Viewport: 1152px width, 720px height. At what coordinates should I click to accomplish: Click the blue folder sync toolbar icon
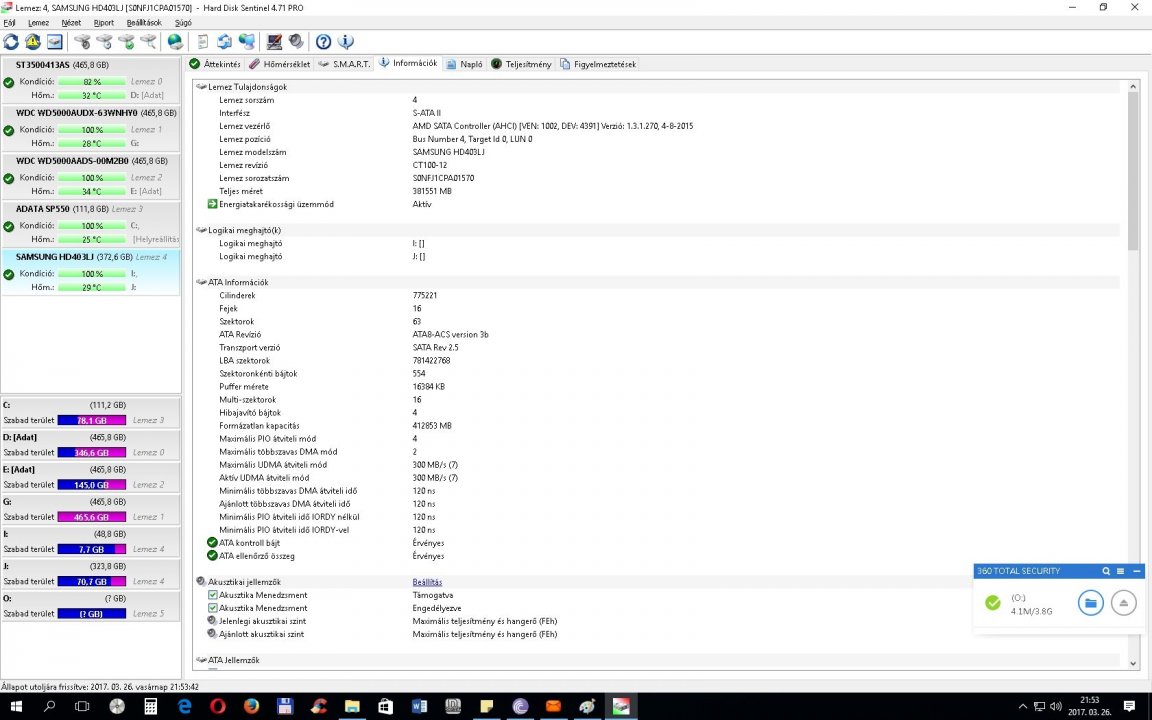click(225, 42)
